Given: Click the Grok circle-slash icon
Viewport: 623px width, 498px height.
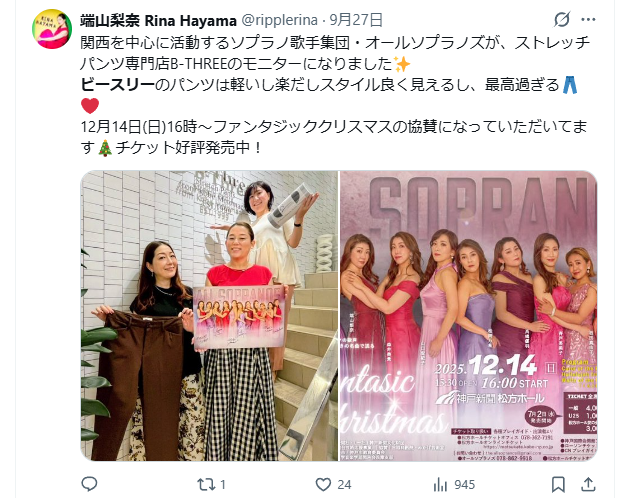Looking at the screenshot, I should tap(562, 19).
